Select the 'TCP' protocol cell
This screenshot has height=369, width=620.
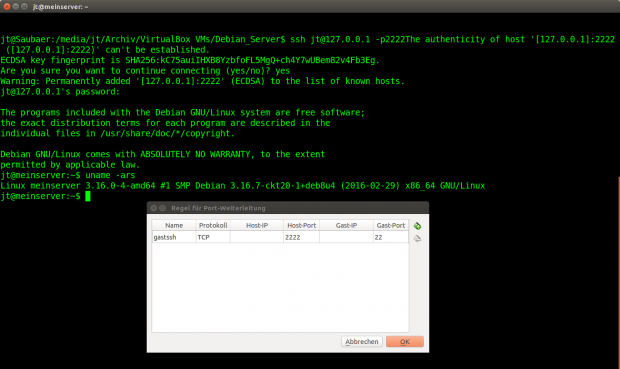[213, 237]
